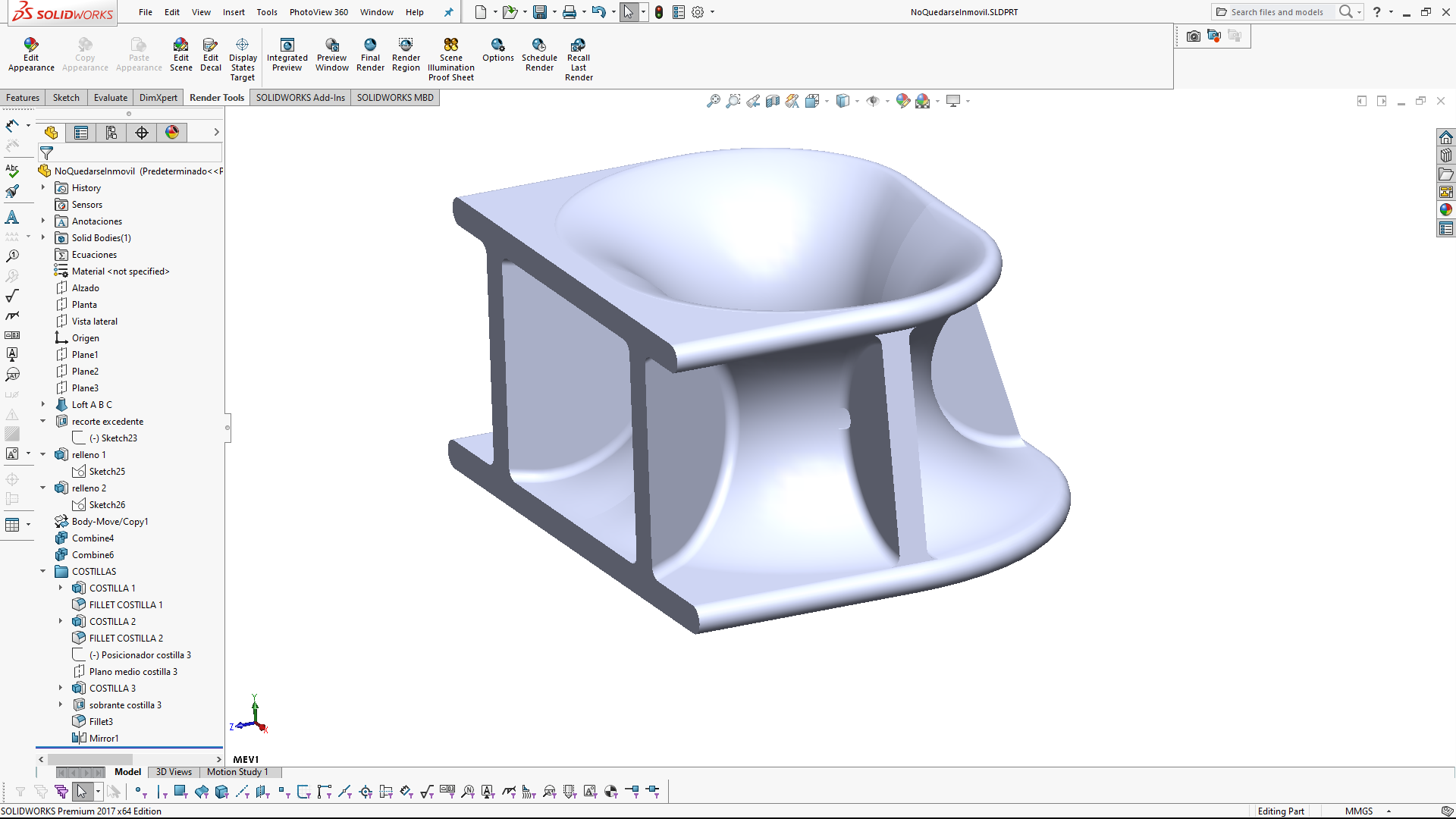1456x819 pixels.
Task: Click the screen capture camera icon
Action: click(x=1194, y=36)
